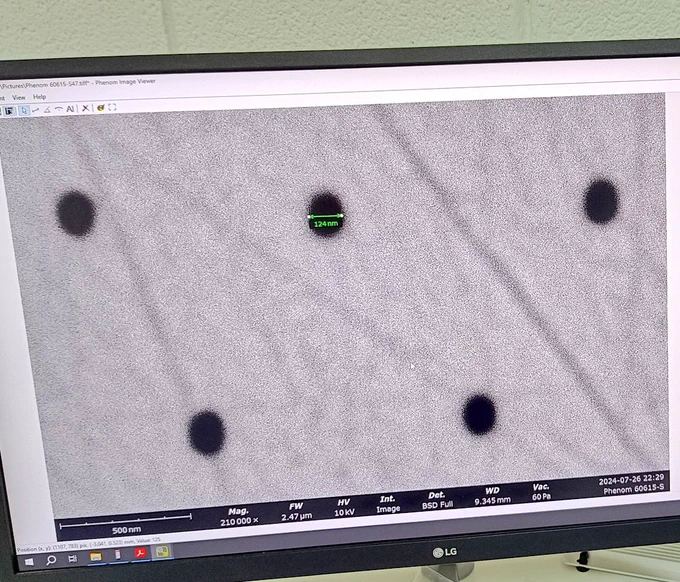
Task: Choose the line distance measurement tool
Action: click(36, 110)
